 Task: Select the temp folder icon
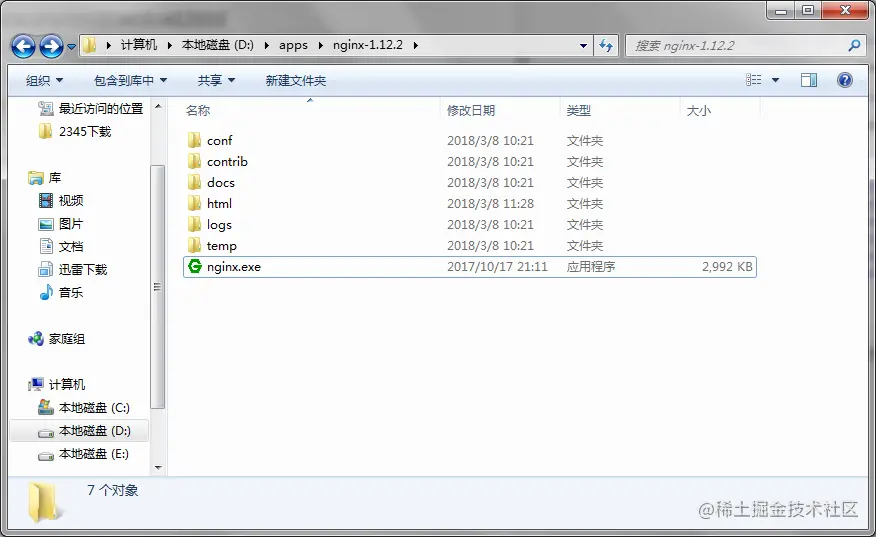tap(194, 245)
